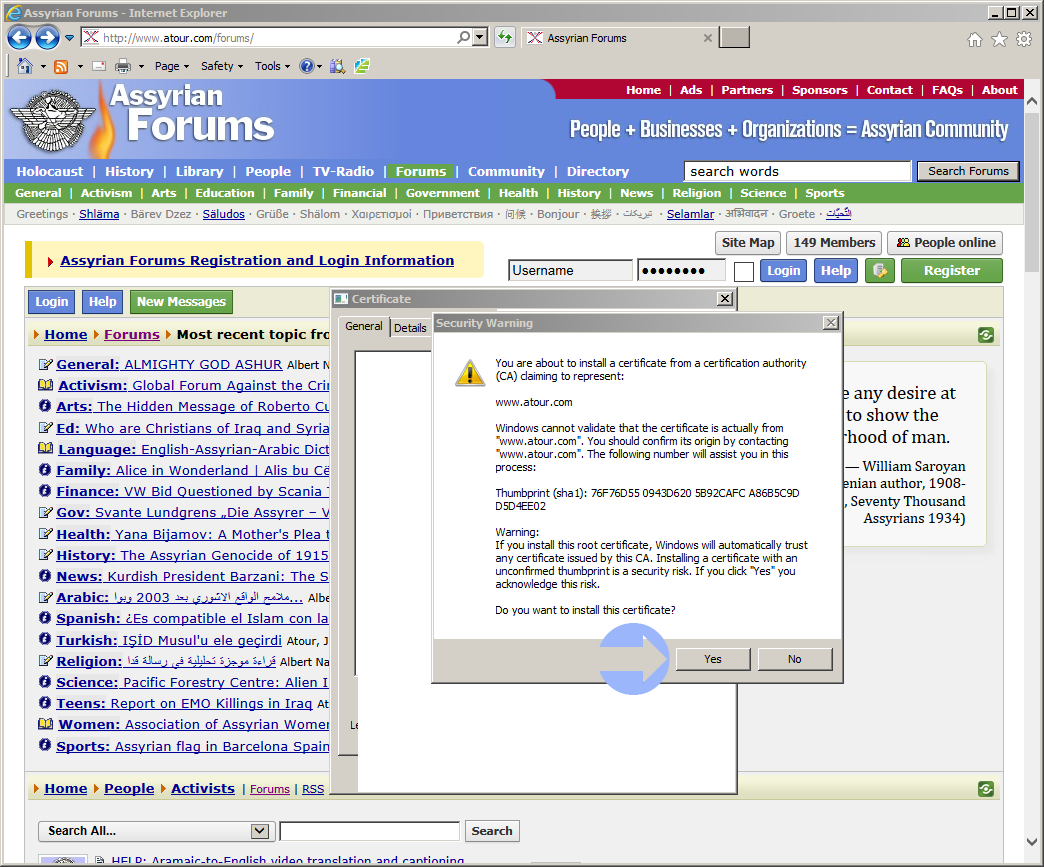This screenshot has height=867, width=1044.
Task: Click the browser Forward arrow button
Action: (47, 38)
